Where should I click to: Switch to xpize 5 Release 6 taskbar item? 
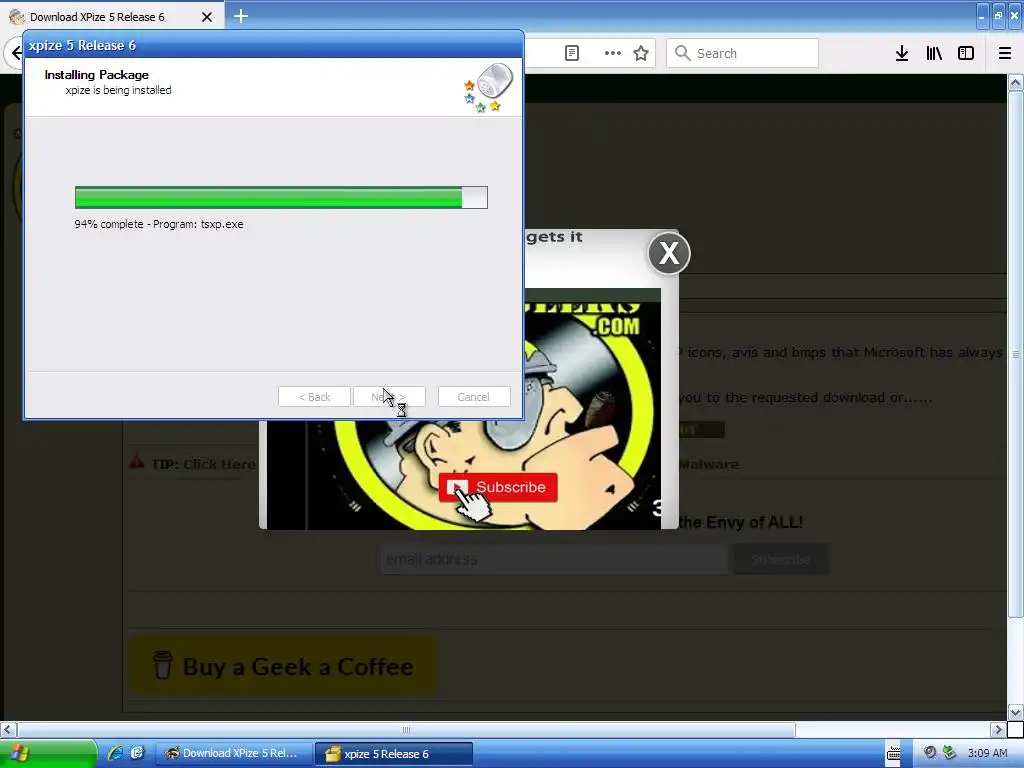[x=394, y=753]
